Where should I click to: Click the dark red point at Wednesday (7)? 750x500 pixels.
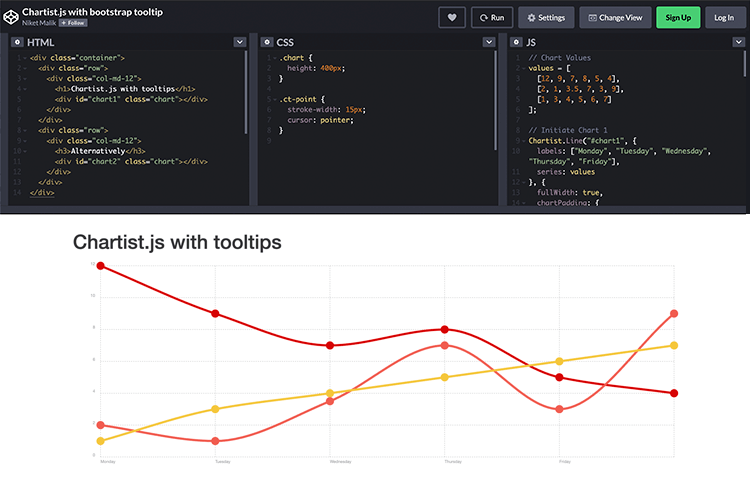tap(330, 345)
